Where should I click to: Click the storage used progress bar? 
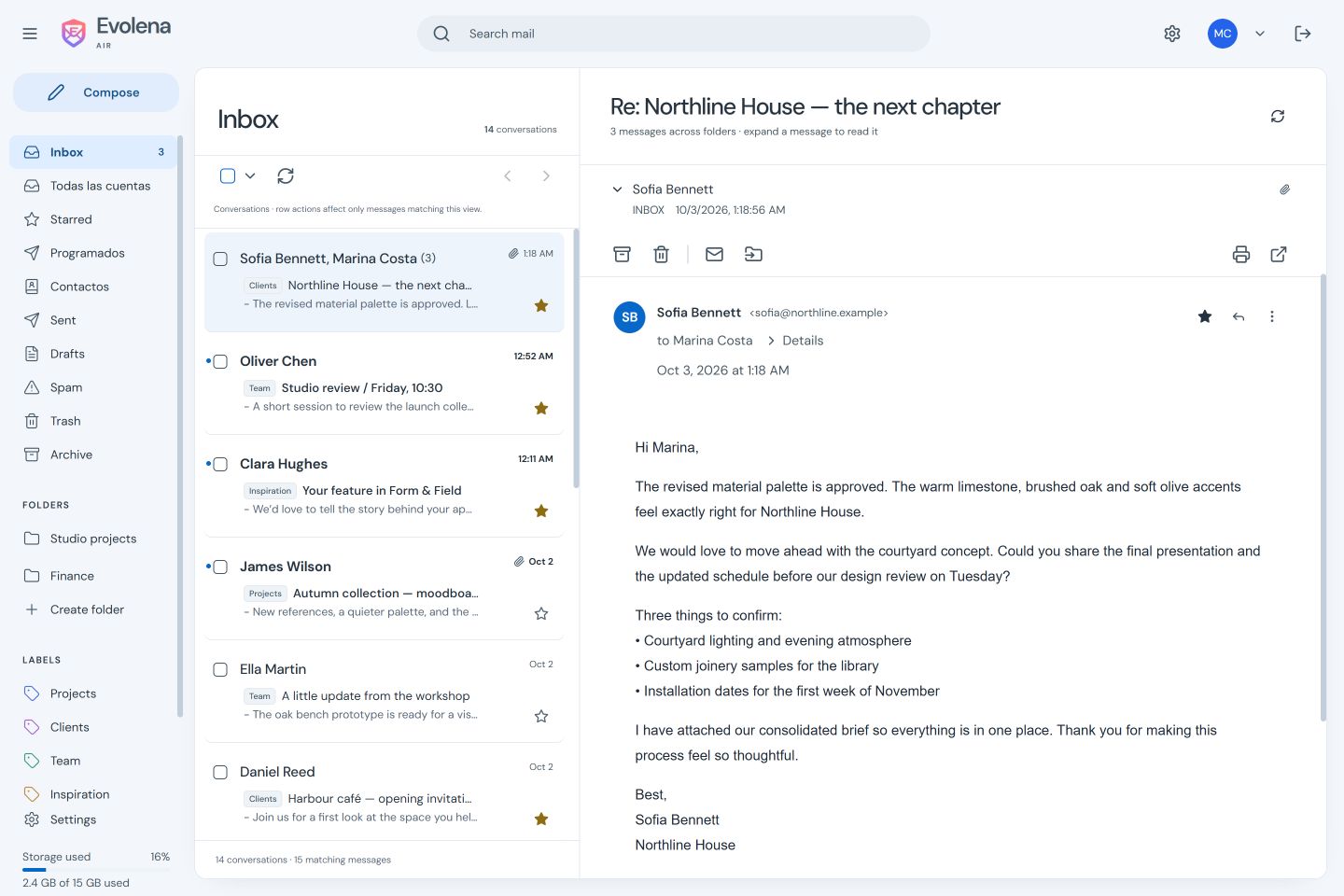tap(96, 870)
